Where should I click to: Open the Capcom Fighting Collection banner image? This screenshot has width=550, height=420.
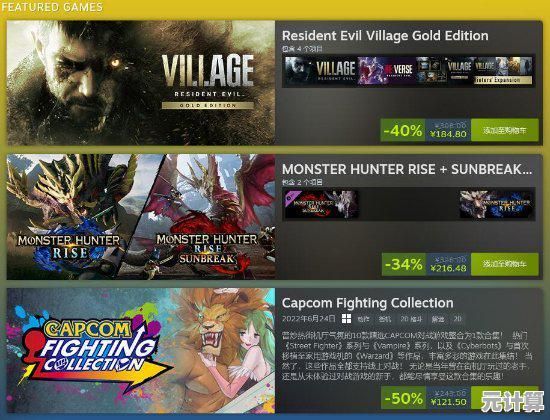pos(141,351)
